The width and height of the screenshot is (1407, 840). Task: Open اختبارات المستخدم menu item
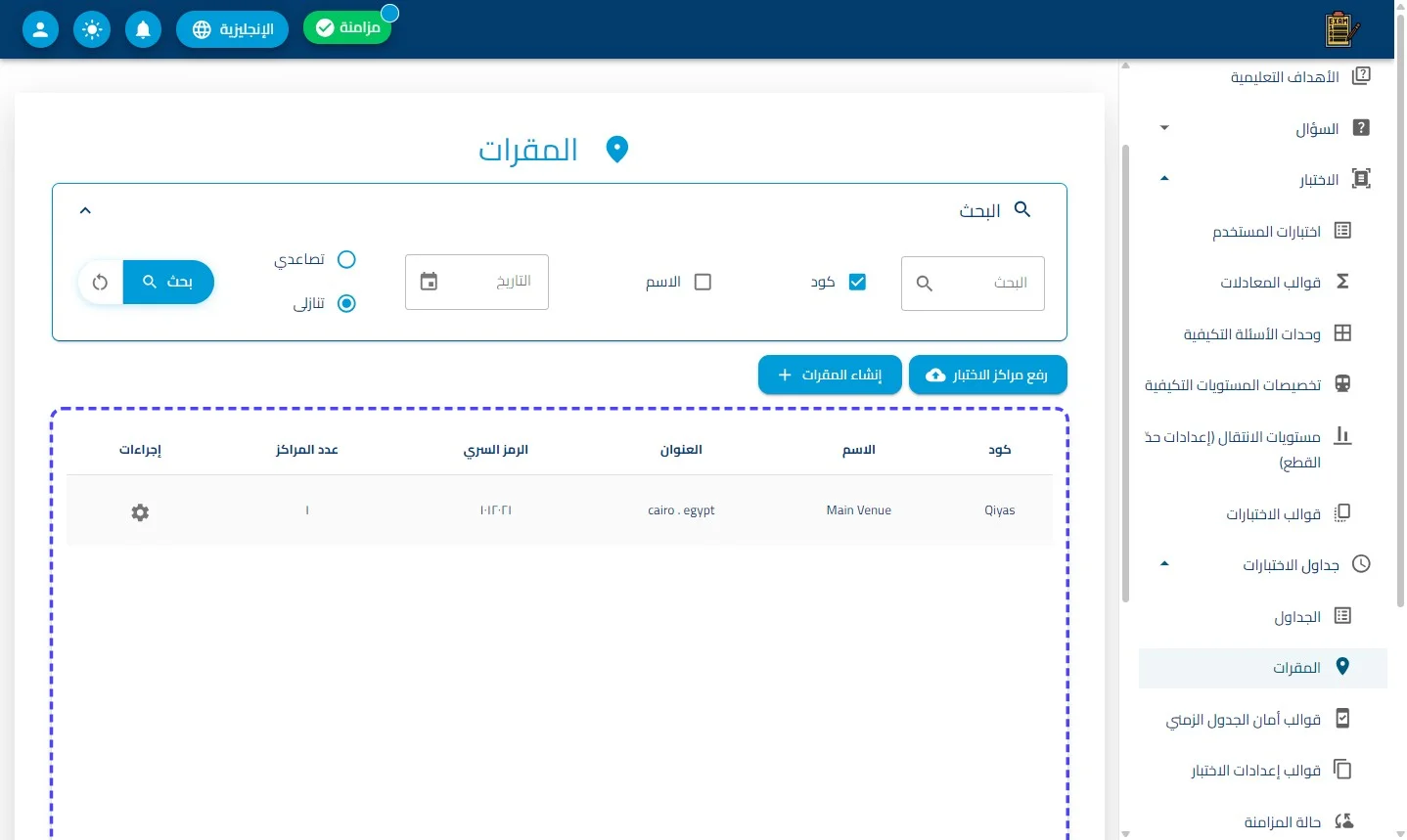(1263, 231)
